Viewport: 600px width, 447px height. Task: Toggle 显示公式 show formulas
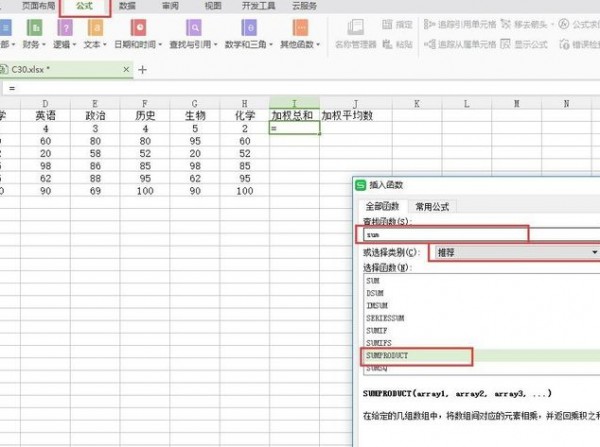pos(524,44)
